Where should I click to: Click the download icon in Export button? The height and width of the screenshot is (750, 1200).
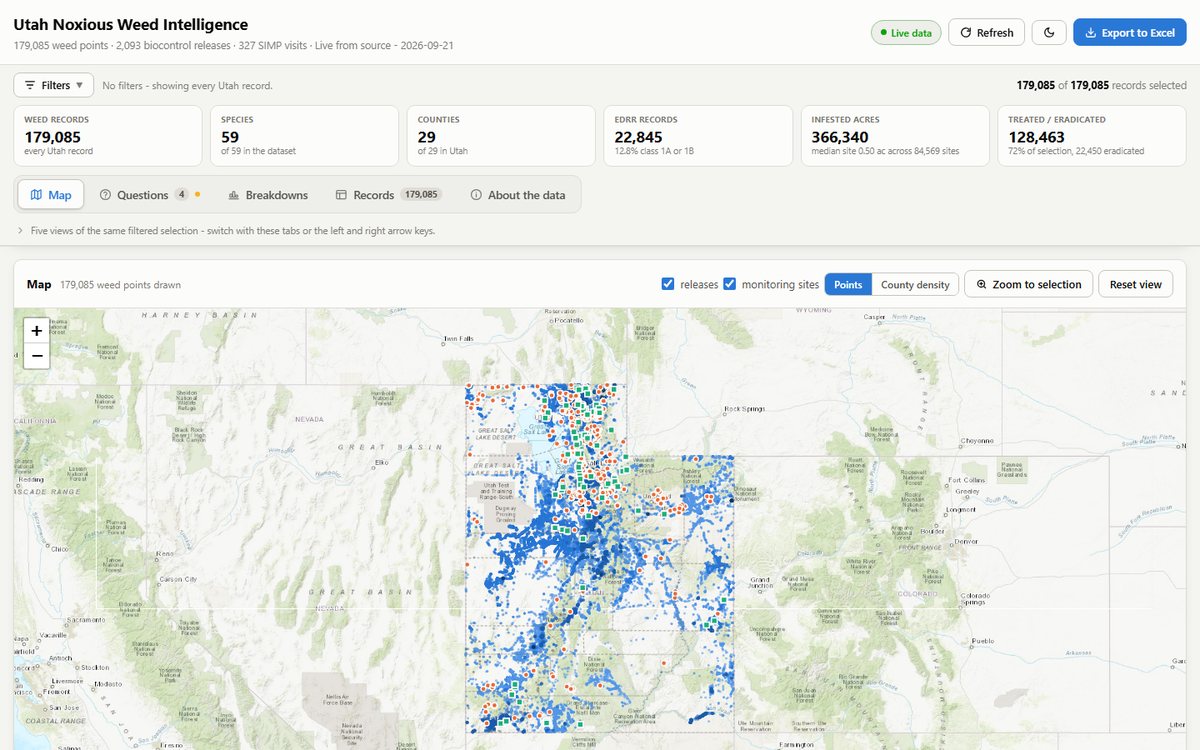coord(1090,33)
